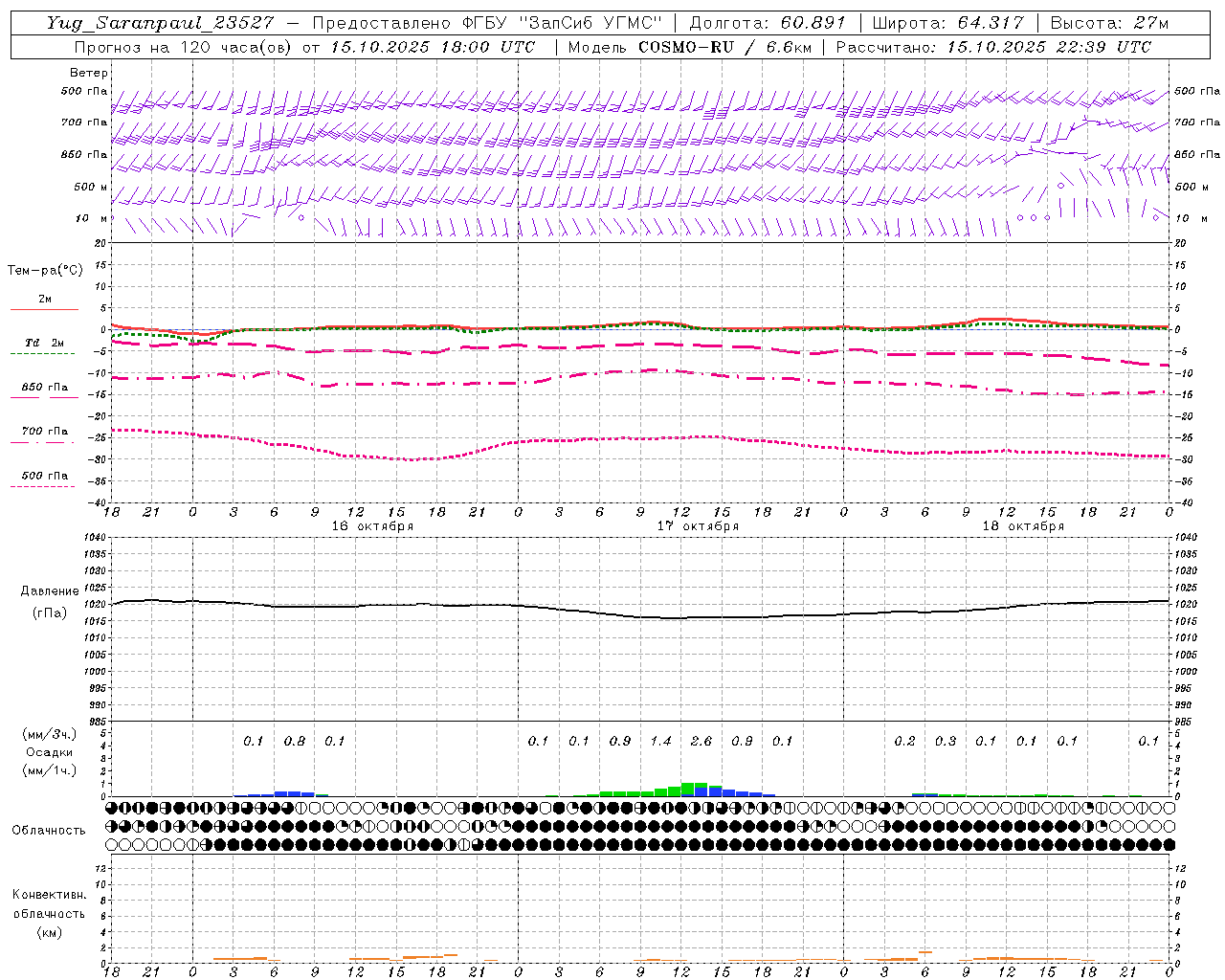Screen dimensions: 1225x980
Task: Click the 700 гПа temperature legend entry
Action: [x=45, y=432]
